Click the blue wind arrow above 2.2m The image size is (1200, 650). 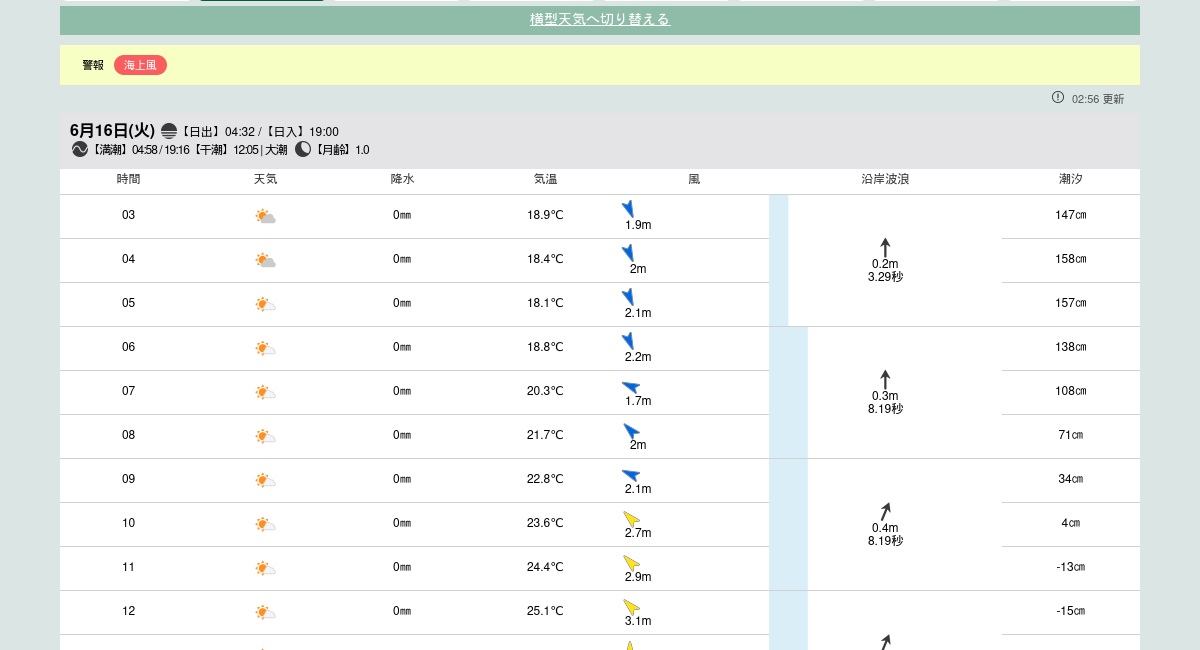click(x=628, y=340)
